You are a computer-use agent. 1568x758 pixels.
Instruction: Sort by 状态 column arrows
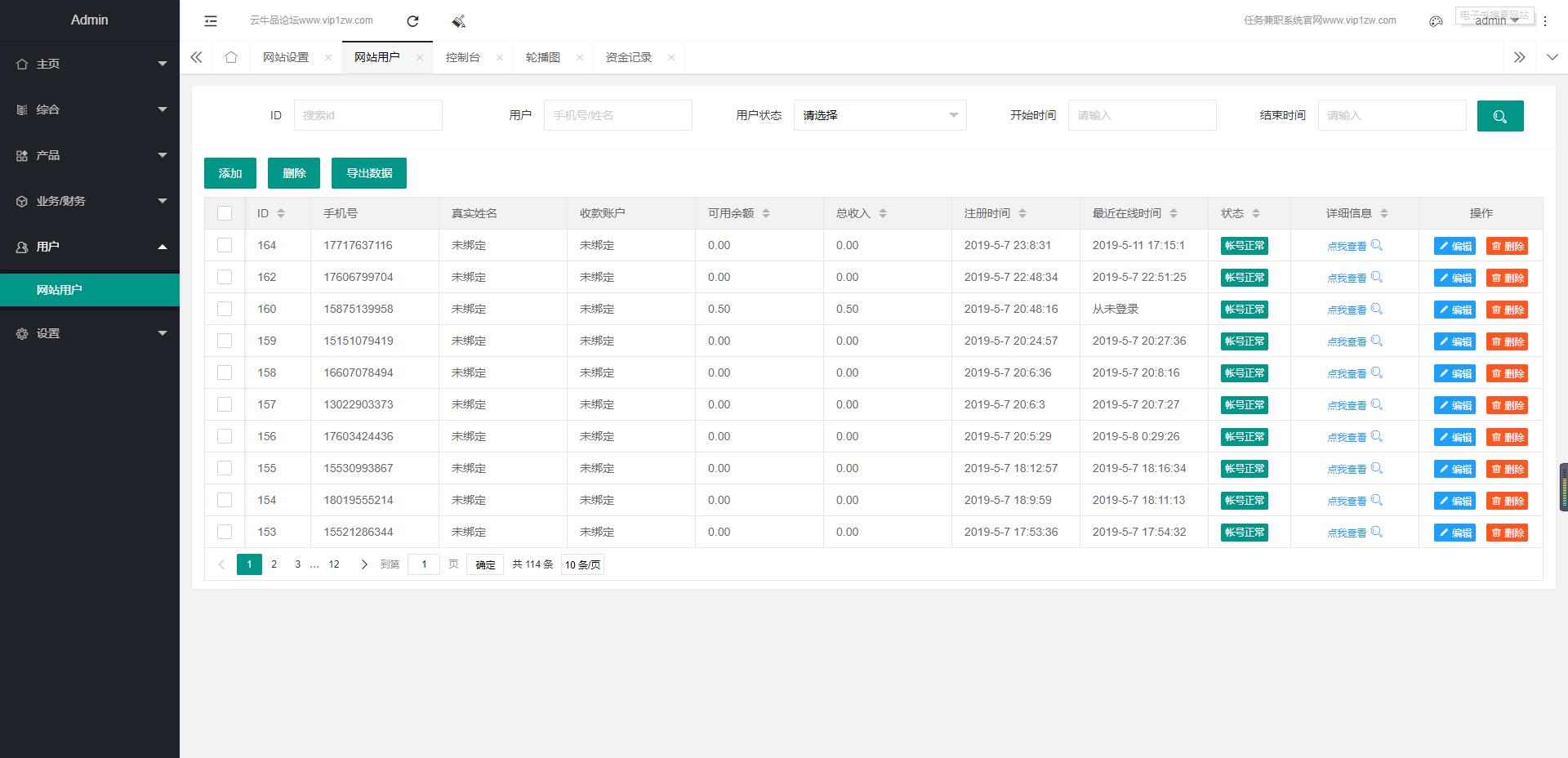[x=1256, y=213]
